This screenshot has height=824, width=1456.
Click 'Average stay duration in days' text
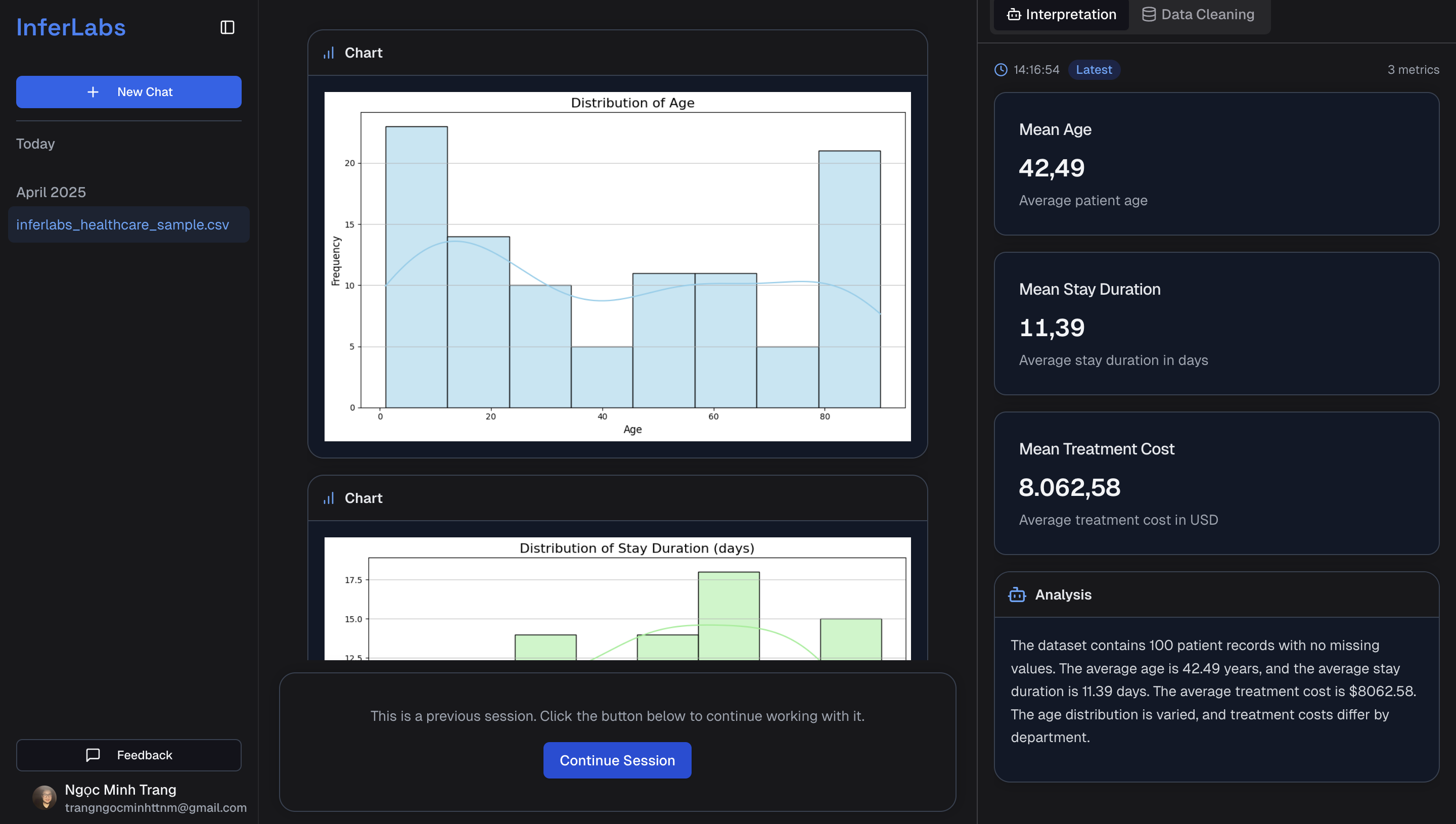[x=1113, y=360]
